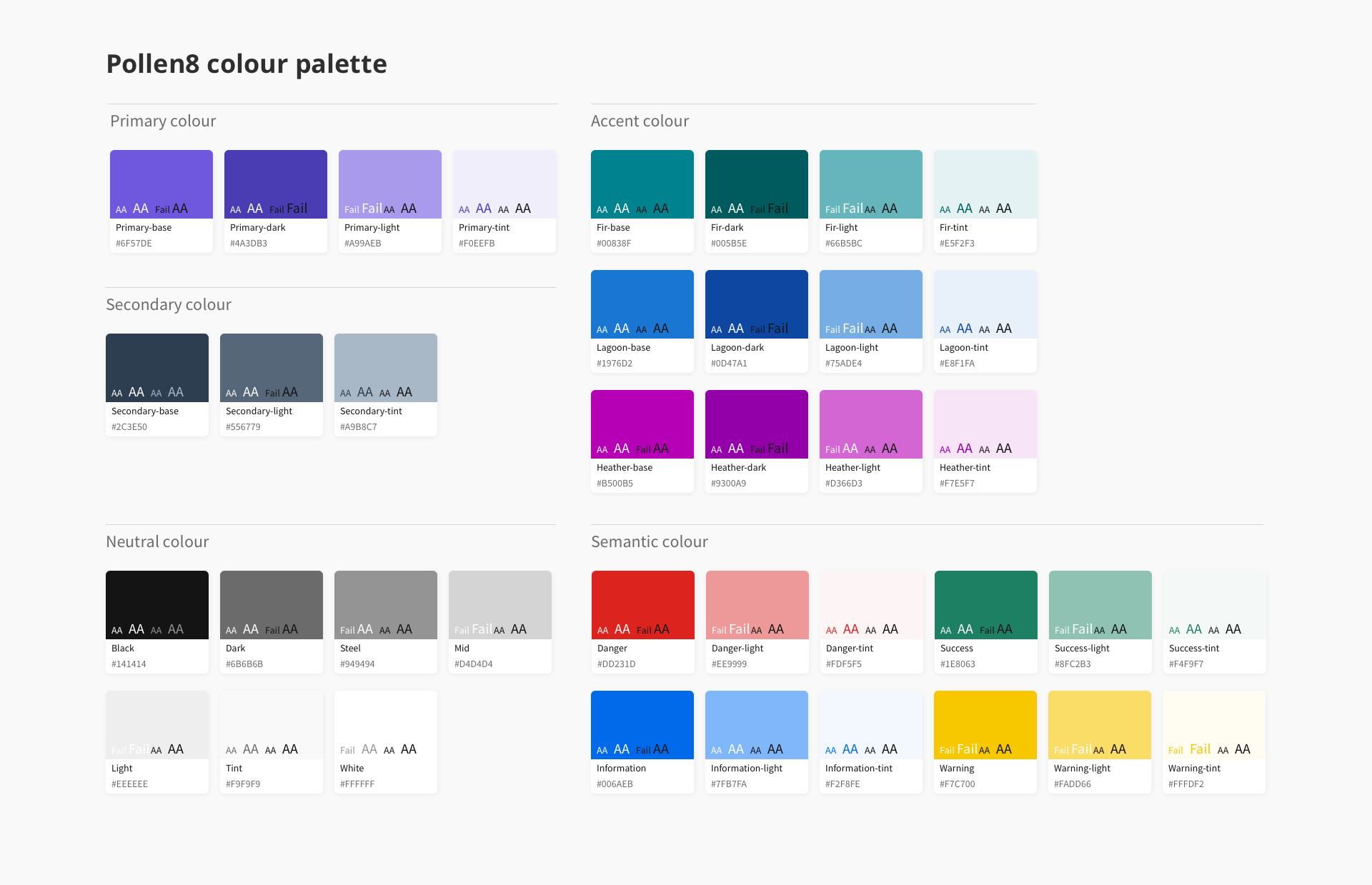The width and height of the screenshot is (1372, 885).
Task: Select the Primary-base purple swatch
Action: tap(161, 184)
